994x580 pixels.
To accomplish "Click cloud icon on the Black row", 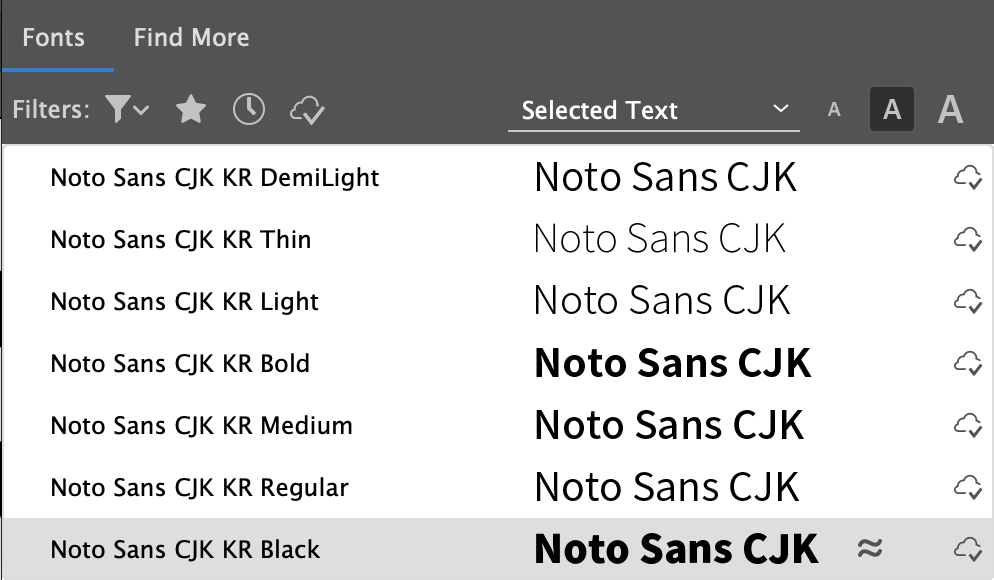I will 968,549.
